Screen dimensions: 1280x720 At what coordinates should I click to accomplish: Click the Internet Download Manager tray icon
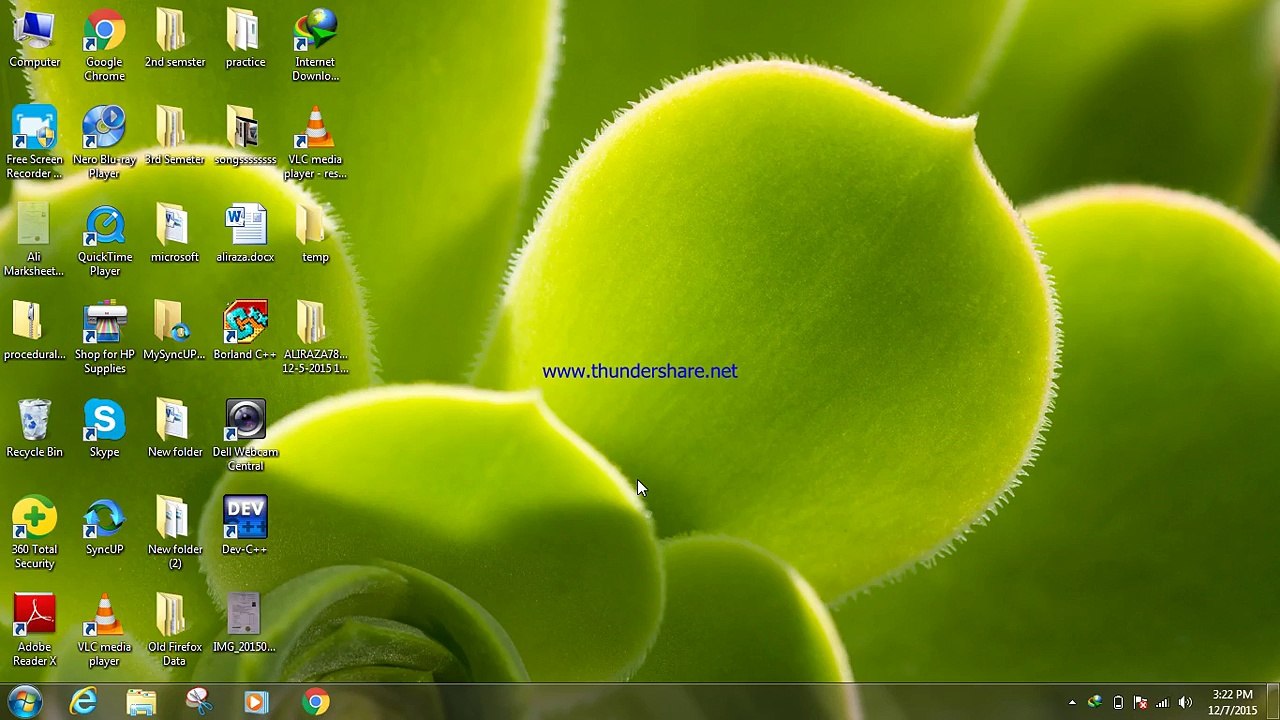[x=1095, y=703]
